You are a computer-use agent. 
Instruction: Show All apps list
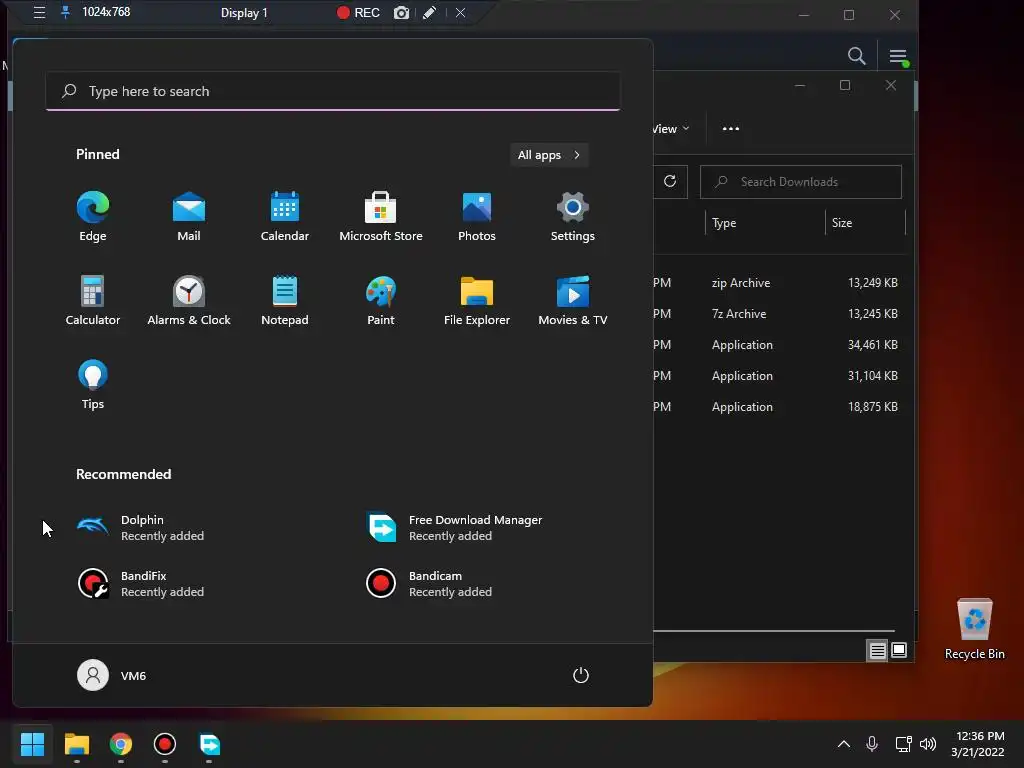pos(549,155)
